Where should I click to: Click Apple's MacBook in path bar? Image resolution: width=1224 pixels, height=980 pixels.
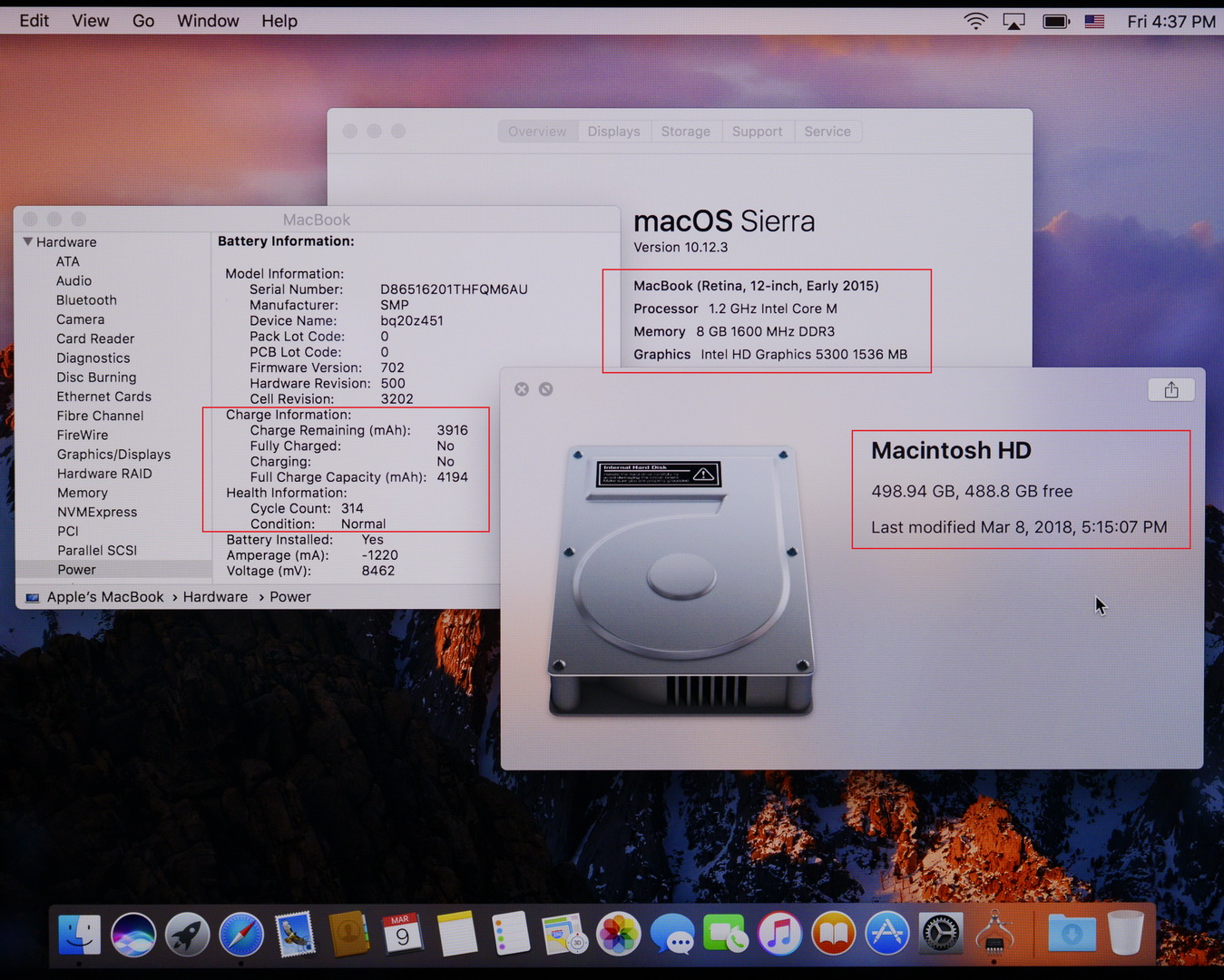pos(105,596)
